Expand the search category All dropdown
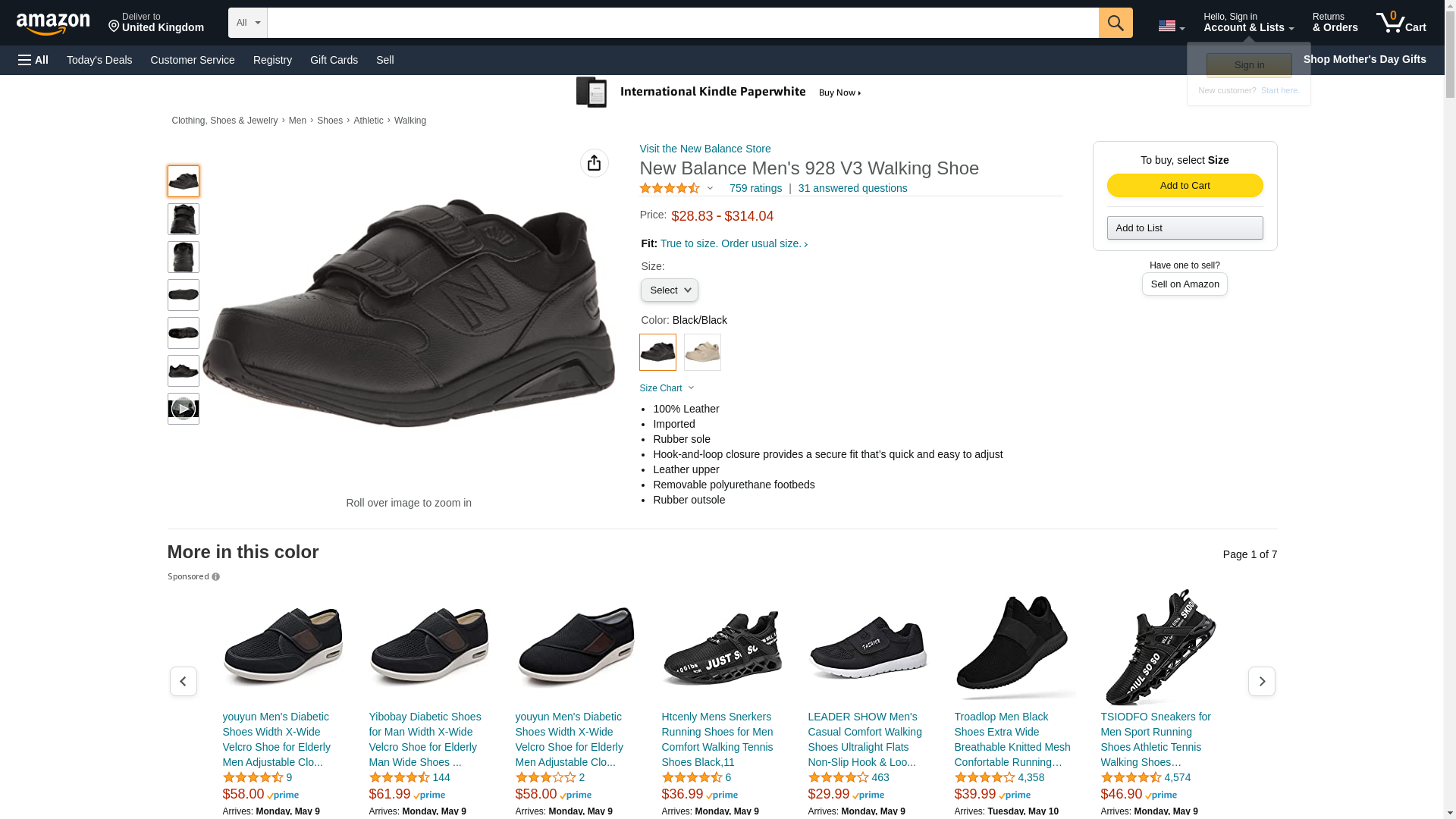This screenshot has height=819, width=1456. click(248, 23)
